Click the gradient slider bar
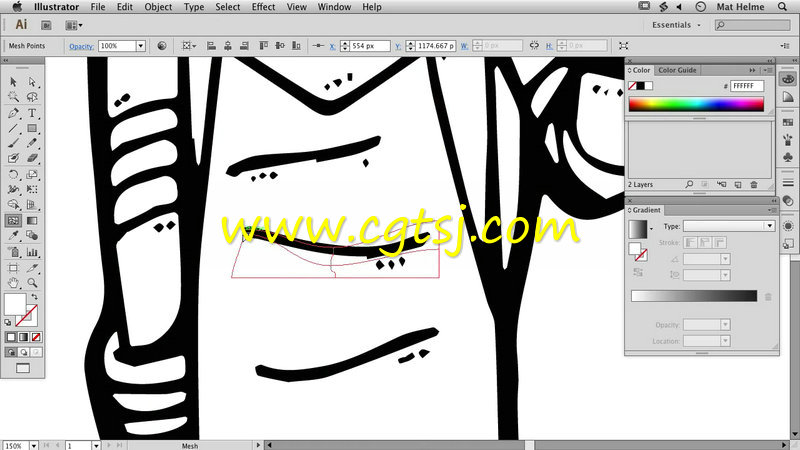800x450 pixels. point(694,296)
